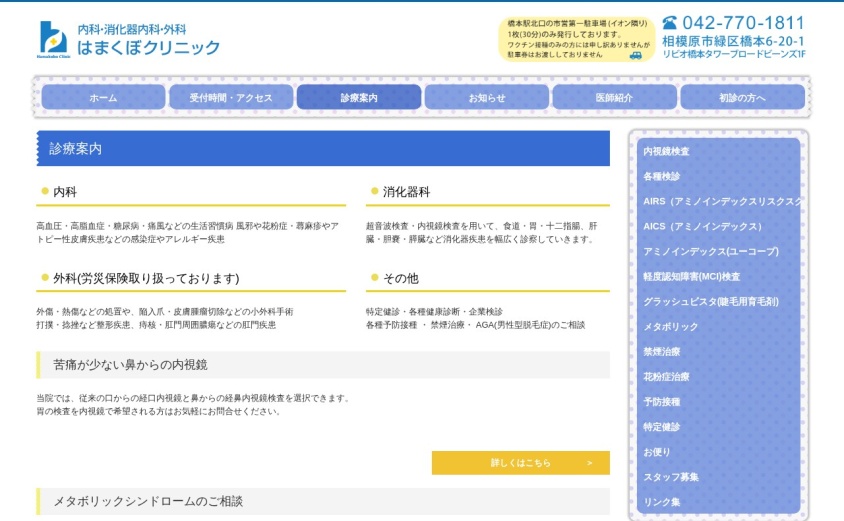Click the 苦痛が少ない鼻からの内視鏡 heading
The height and width of the screenshot is (521, 844).
point(130,365)
